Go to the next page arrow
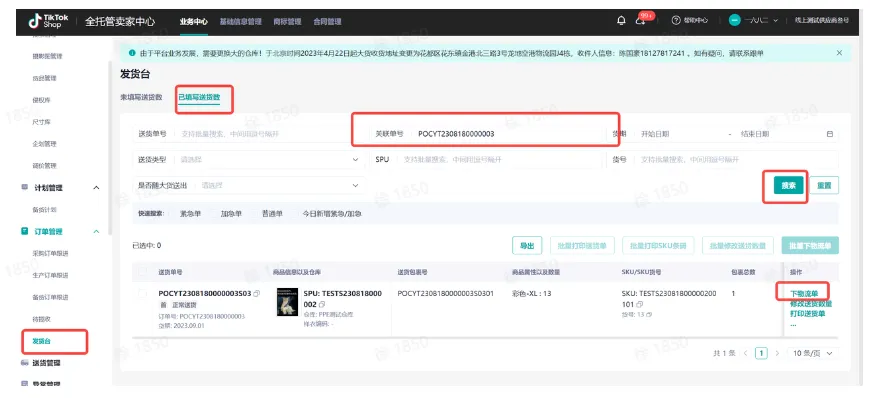874x398 pixels. (x=777, y=353)
